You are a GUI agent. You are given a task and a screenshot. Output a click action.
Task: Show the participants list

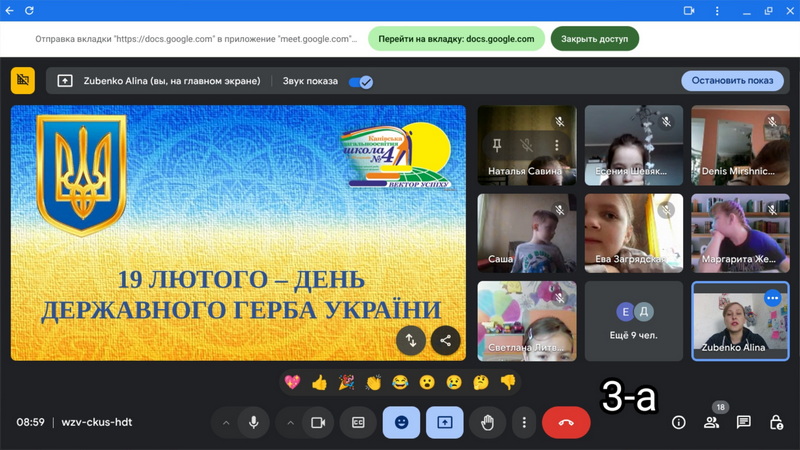pyautogui.click(x=711, y=423)
